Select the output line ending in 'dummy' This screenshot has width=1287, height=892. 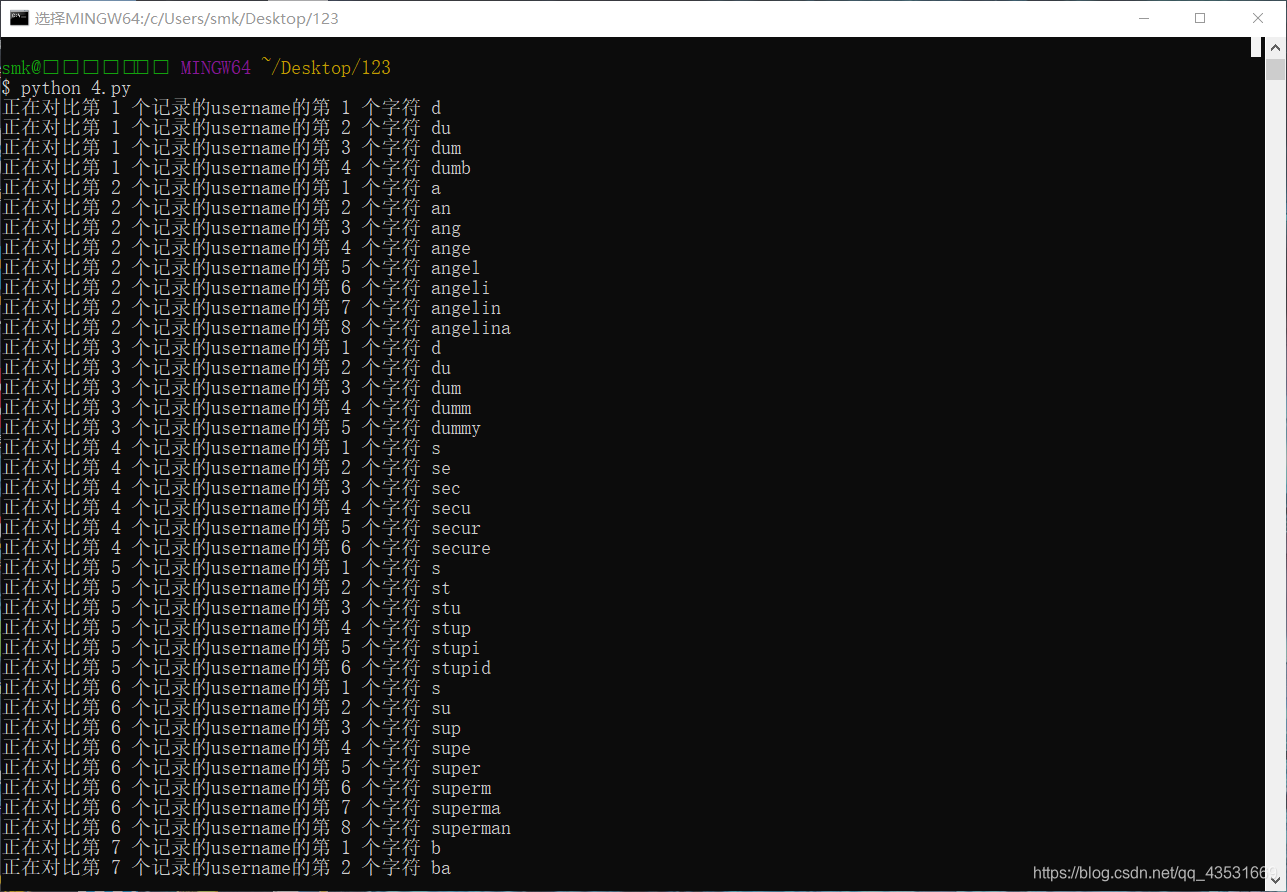(x=241, y=428)
